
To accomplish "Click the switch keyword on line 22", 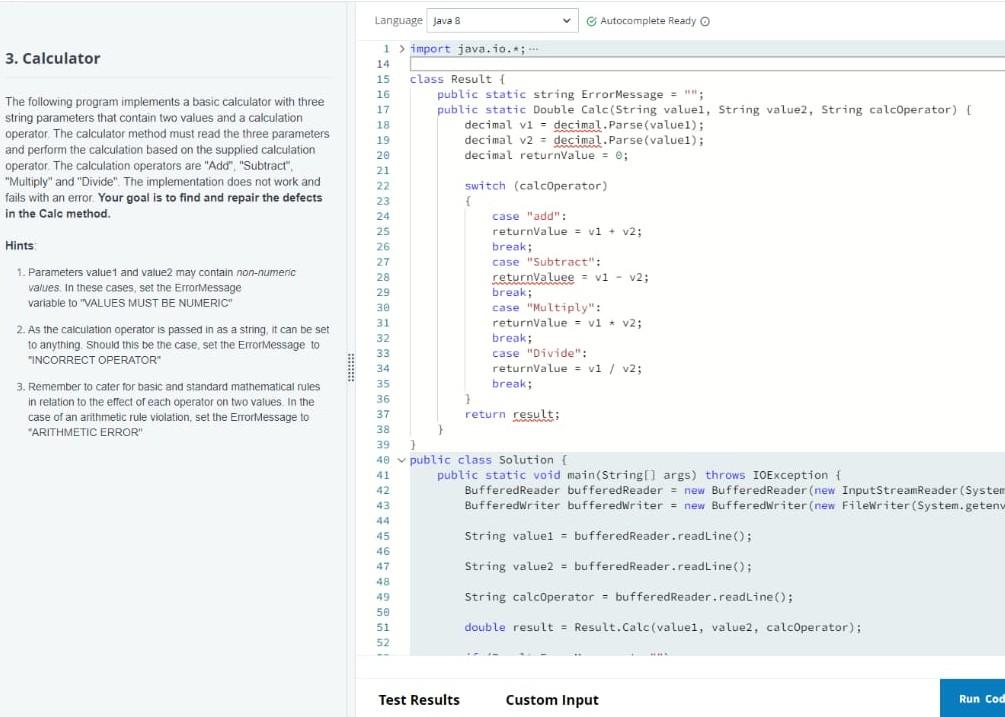I will click(485, 186).
